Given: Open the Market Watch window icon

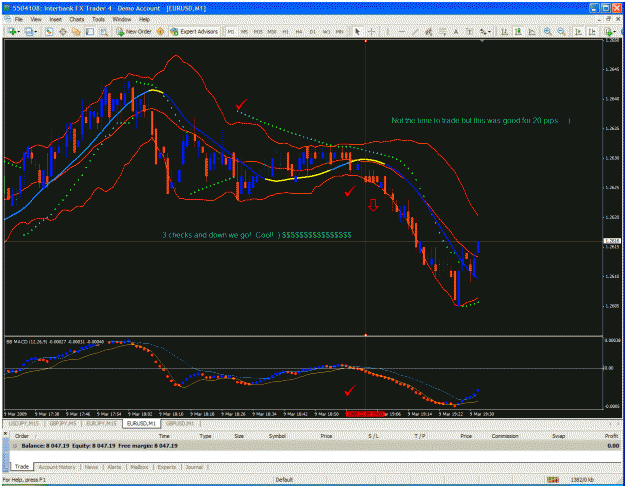Looking at the screenshot, I should 49,31.
